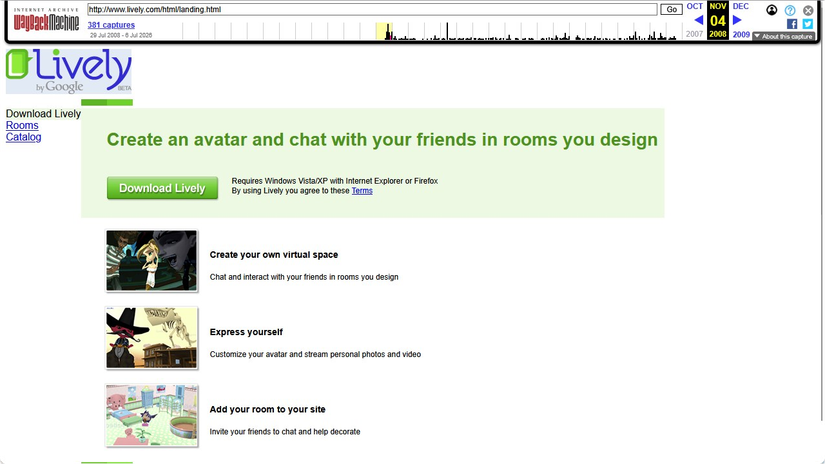
Task: Open the Express yourself cowboy thumbnail
Action: 152,338
